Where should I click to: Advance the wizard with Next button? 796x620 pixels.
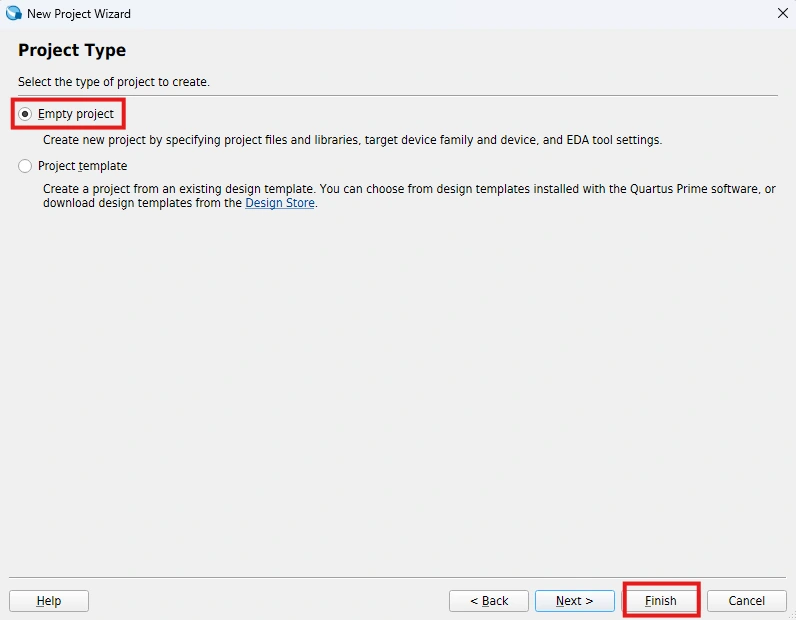574,601
